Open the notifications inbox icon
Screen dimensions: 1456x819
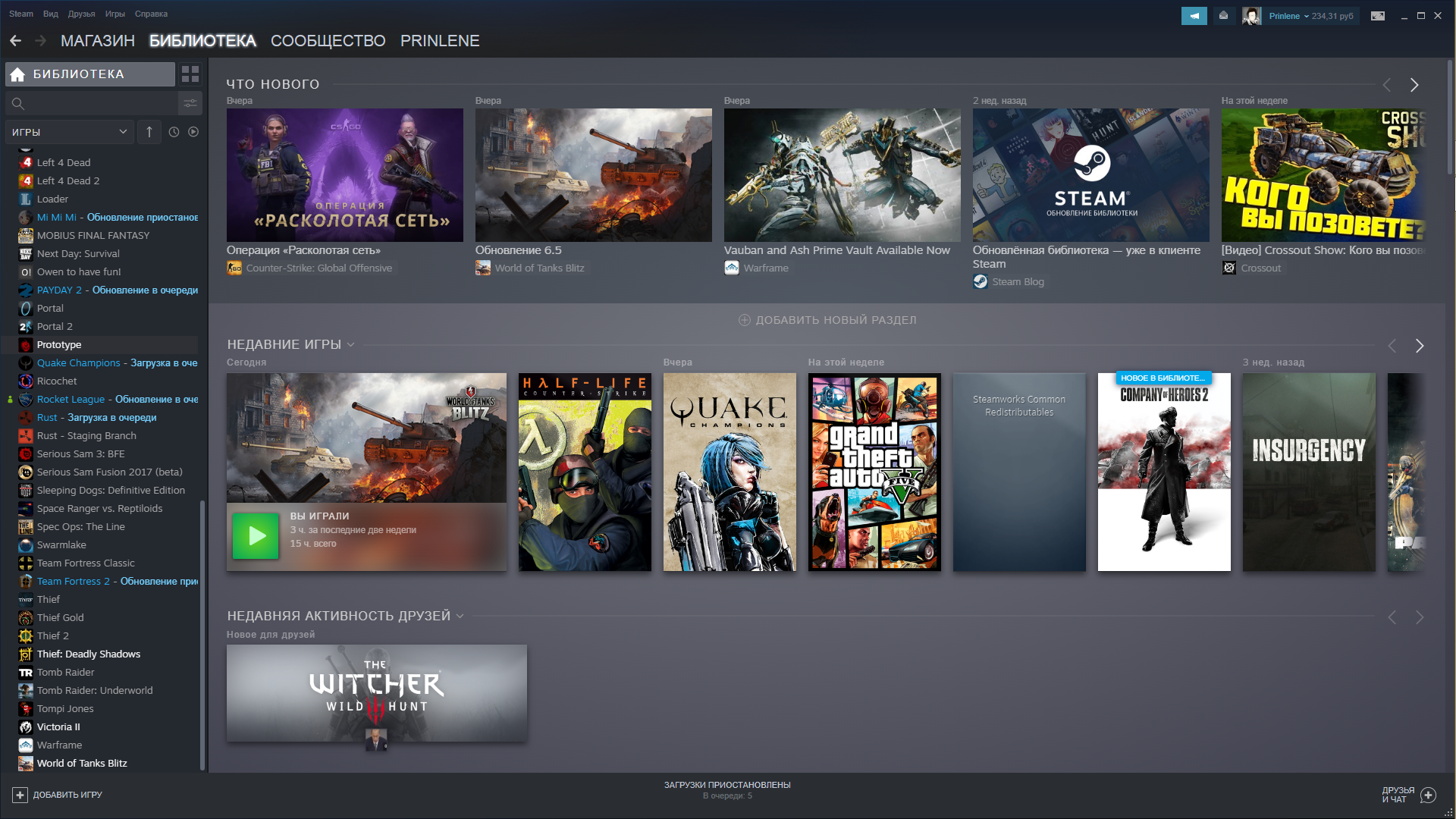1223,15
